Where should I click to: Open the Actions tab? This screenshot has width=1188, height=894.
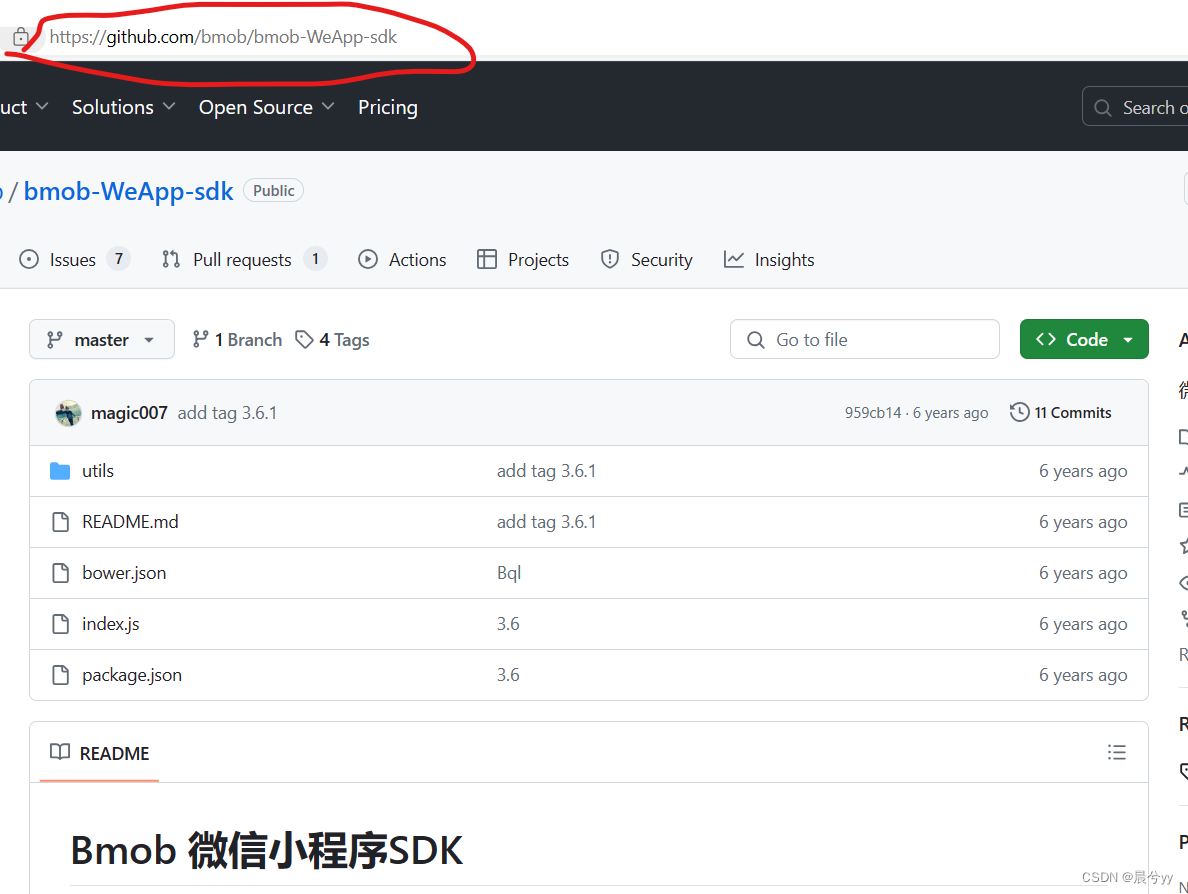[x=402, y=260]
